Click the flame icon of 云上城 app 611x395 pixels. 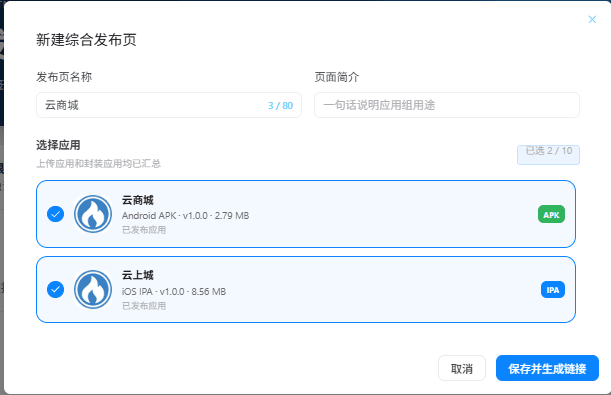93,290
